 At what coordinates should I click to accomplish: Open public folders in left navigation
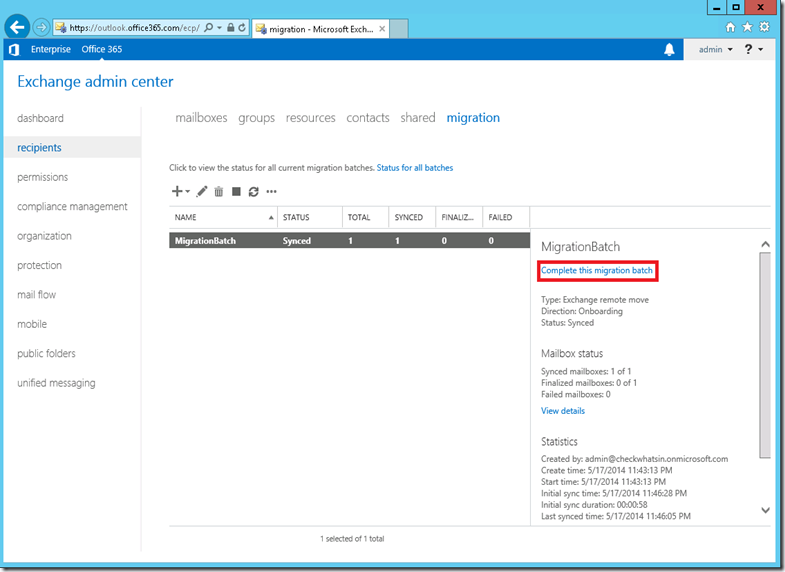pyautogui.click(x=47, y=353)
